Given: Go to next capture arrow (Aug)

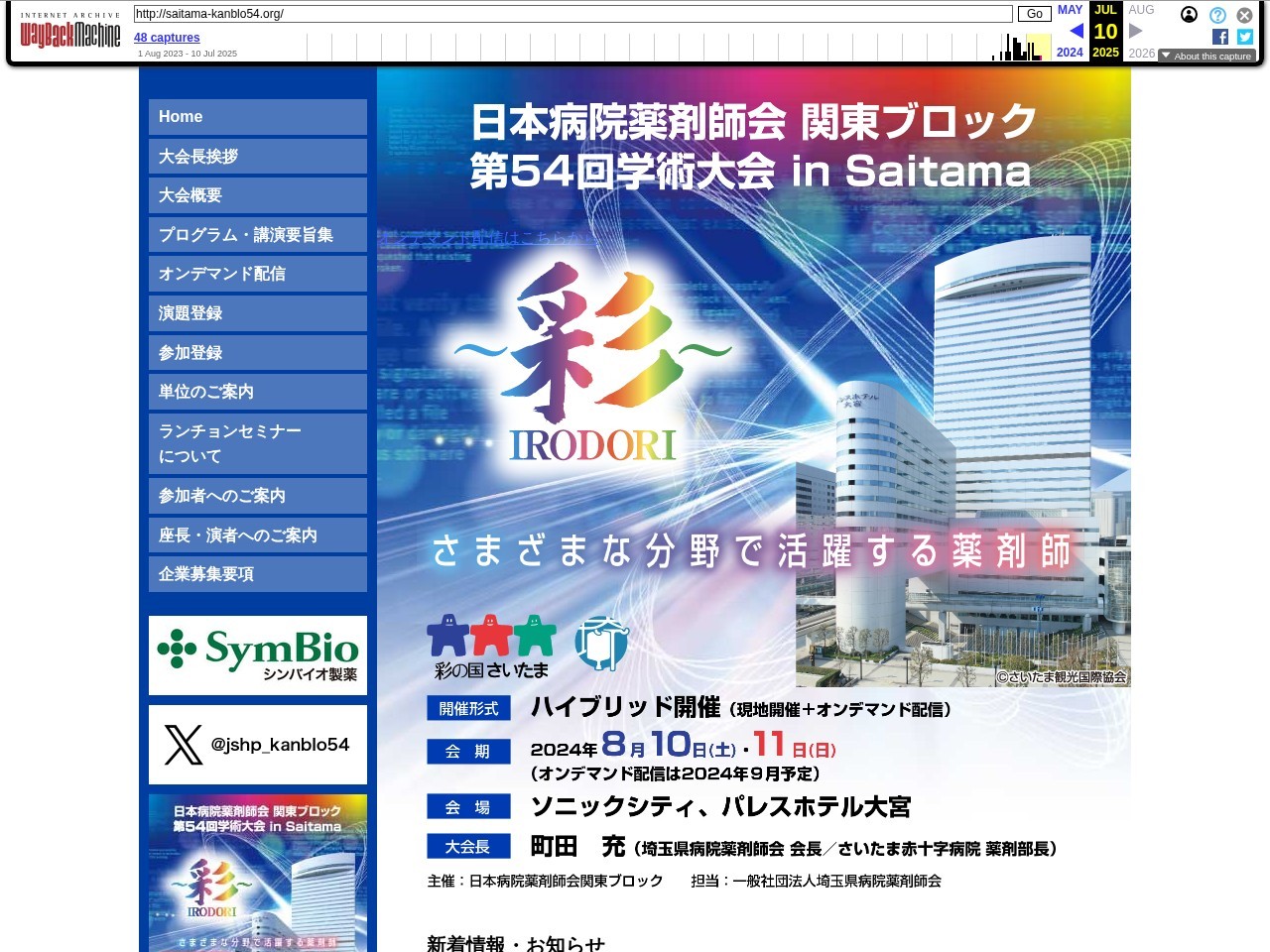Looking at the screenshot, I should pyautogui.click(x=1136, y=31).
